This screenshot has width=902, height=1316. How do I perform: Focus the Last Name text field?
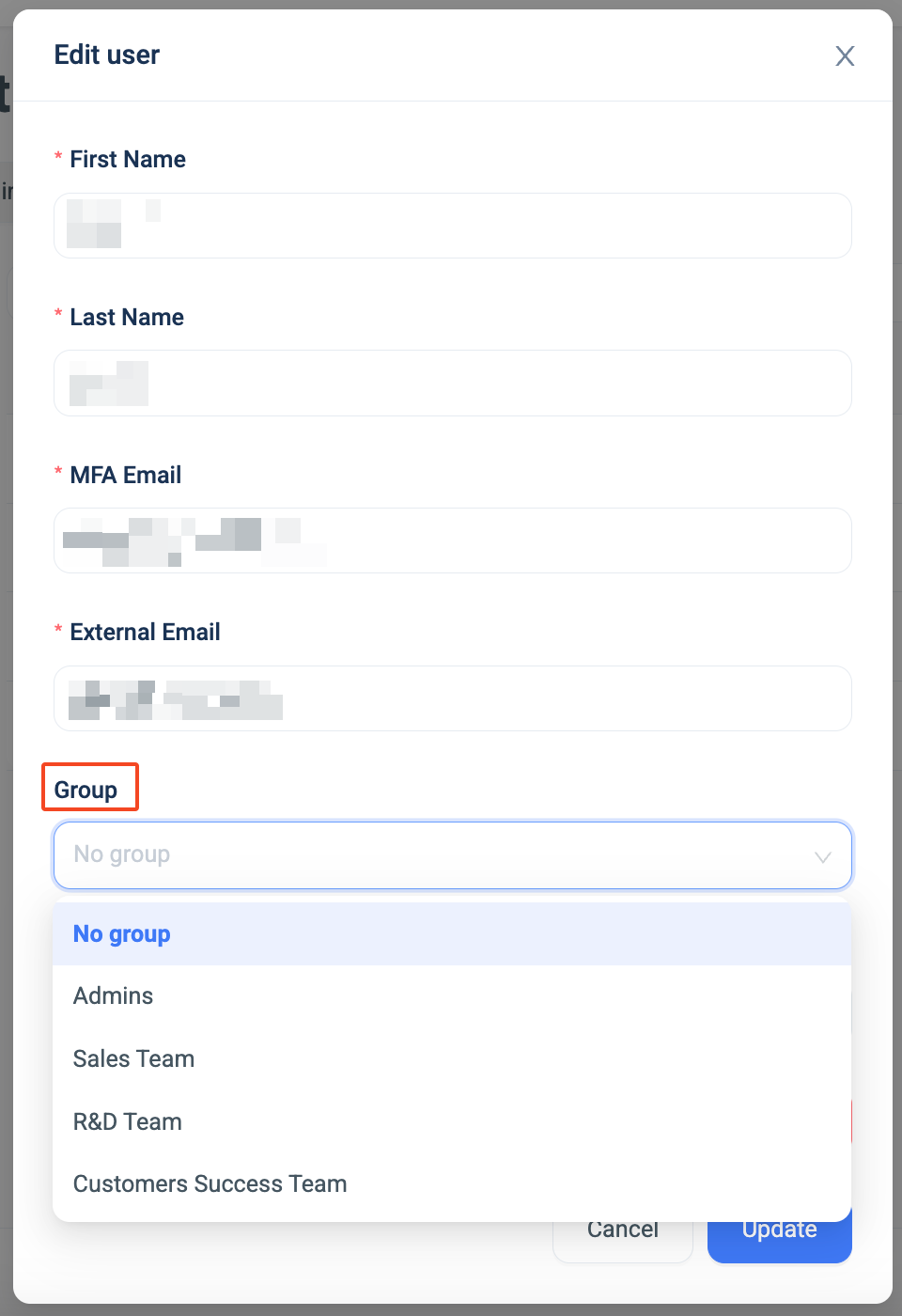(x=453, y=383)
